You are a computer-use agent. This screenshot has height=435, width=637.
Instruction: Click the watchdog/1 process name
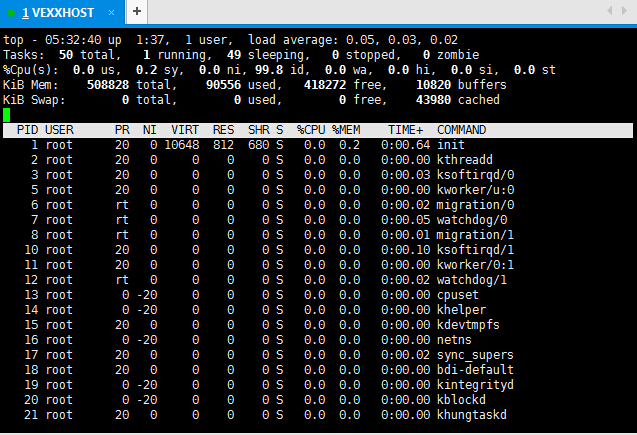pos(472,280)
